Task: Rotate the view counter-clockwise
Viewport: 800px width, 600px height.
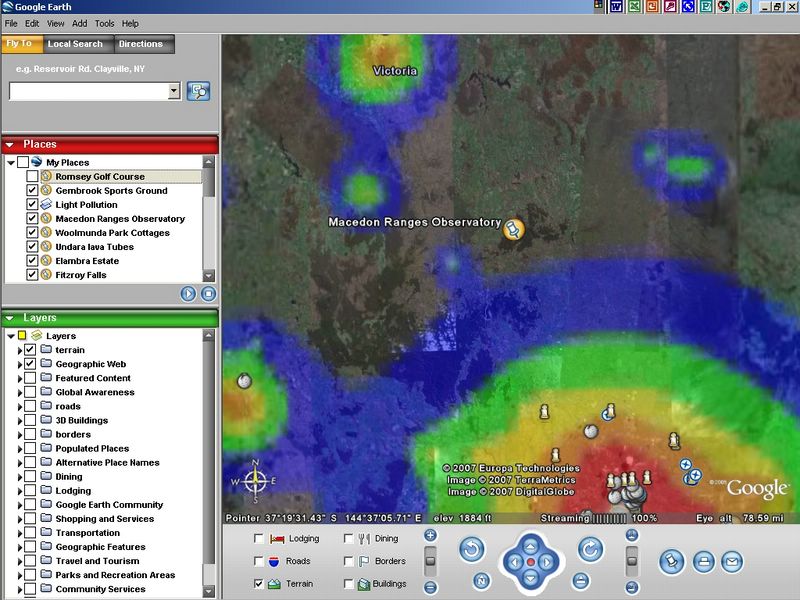Action: pyautogui.click(x=472, y=549)
